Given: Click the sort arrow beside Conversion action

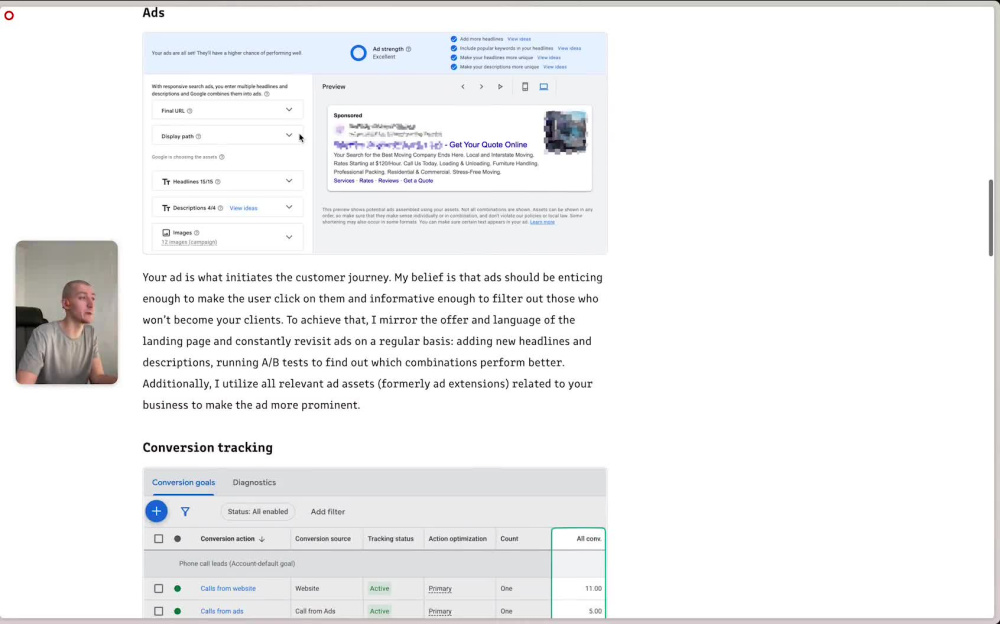Looking at the screenshot, I should (262, 539).
